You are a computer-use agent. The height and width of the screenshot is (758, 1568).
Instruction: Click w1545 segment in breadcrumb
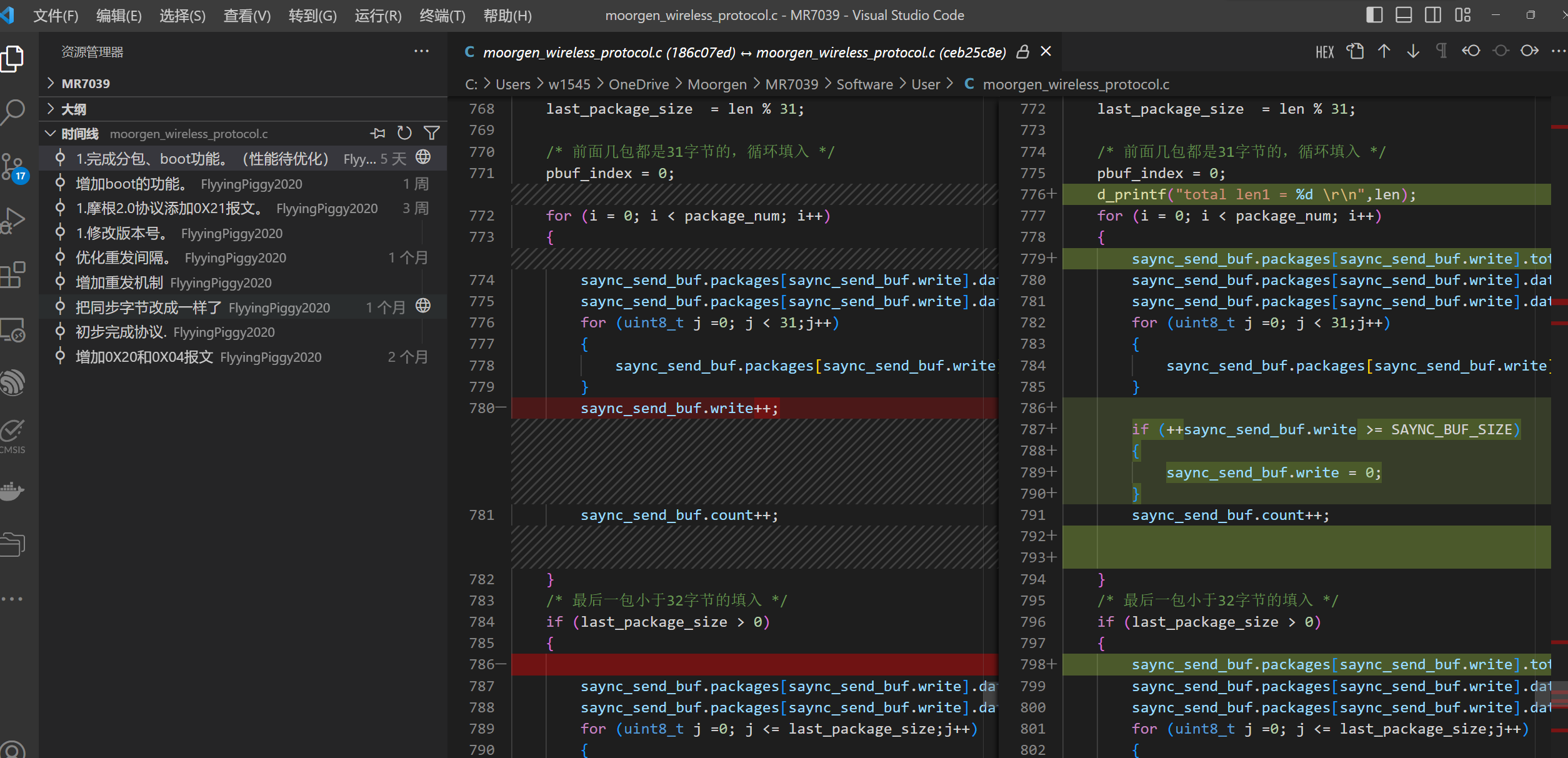pyautogui.click(x=569, y=84)
